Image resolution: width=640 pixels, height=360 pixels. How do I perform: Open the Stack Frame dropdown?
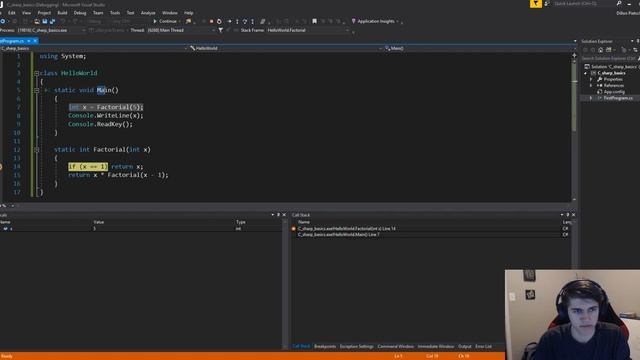(x=348, y=30)
